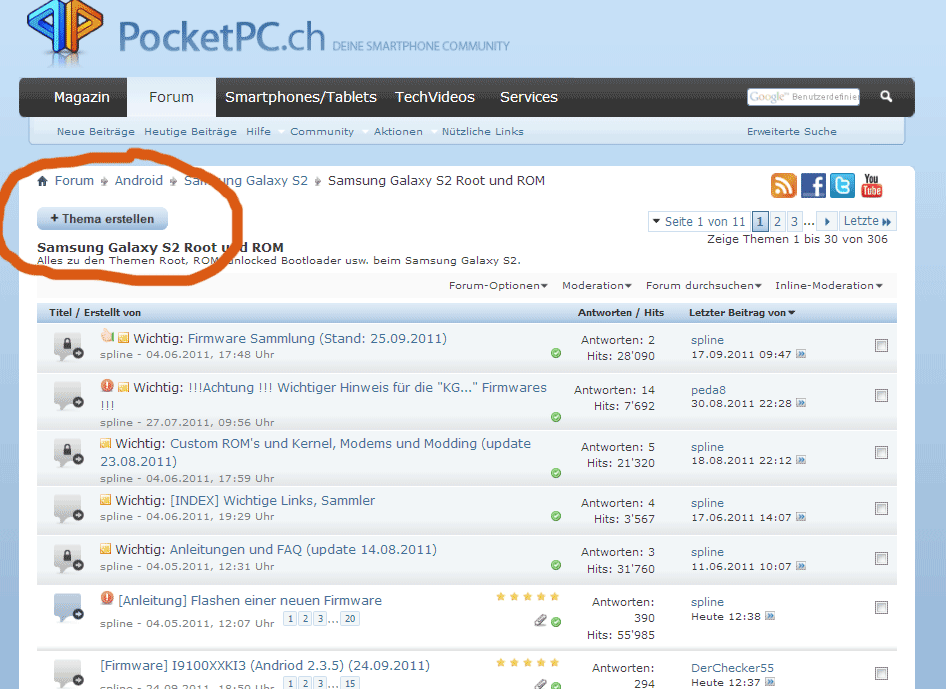Click the search magnifier icon
Viewport: 946px width, 689px height.
pos(886,96)
